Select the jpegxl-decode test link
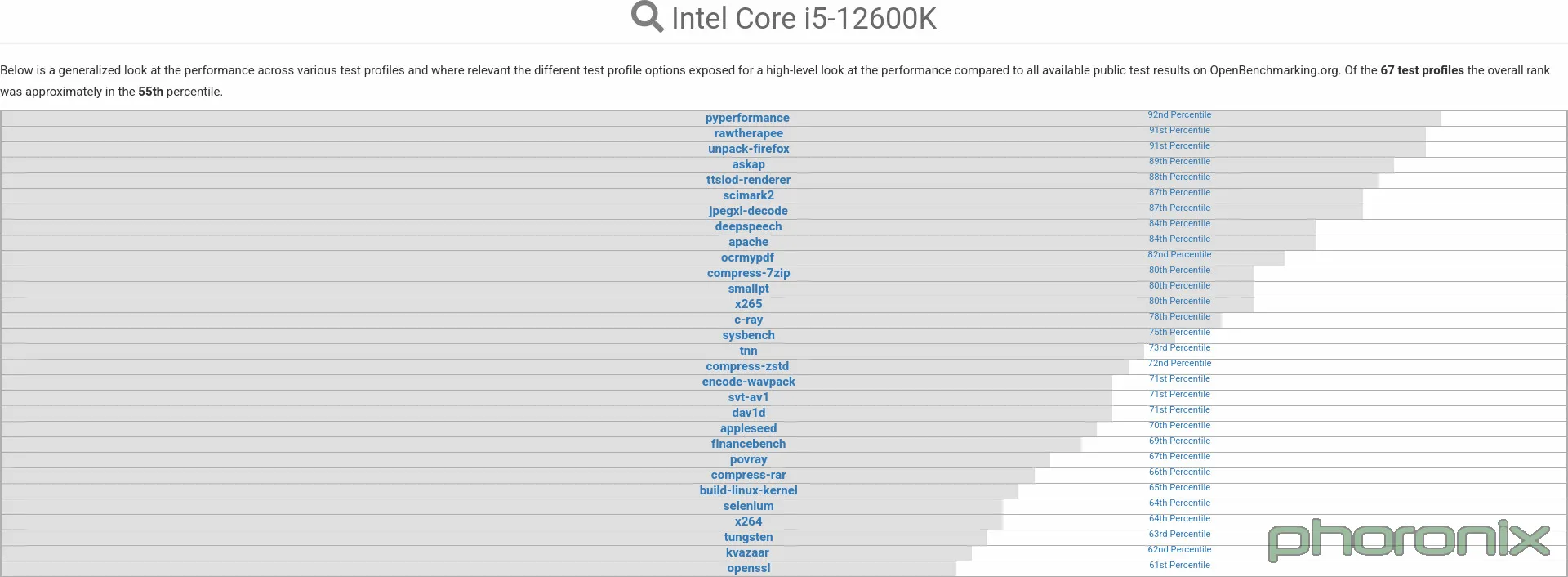The width and height of the screenshot is (1568, 577). click(748, 211)
